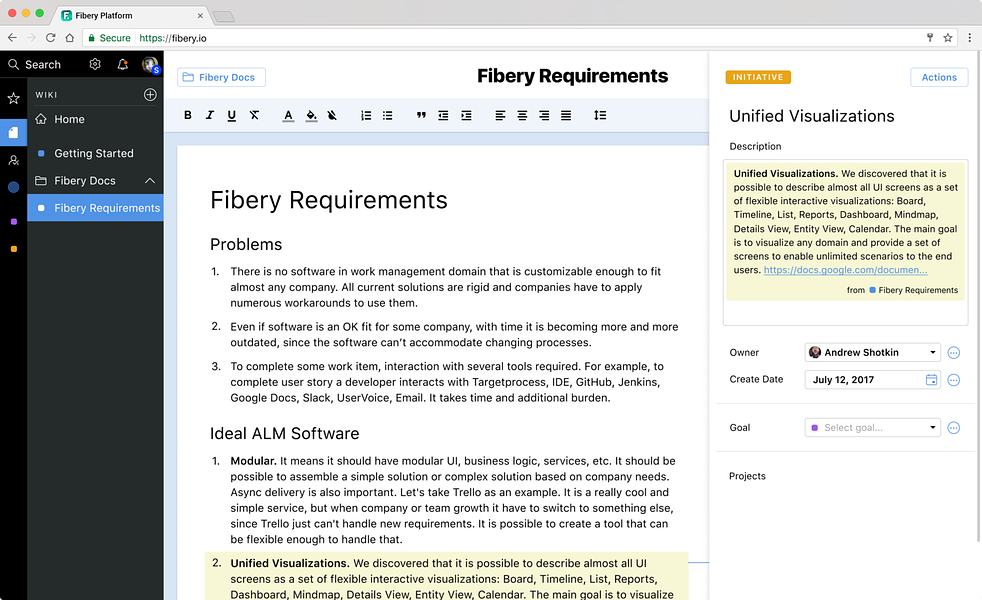The image size is (982, 600).
Task: Open the Actions menu
Action: coord(939,77)
